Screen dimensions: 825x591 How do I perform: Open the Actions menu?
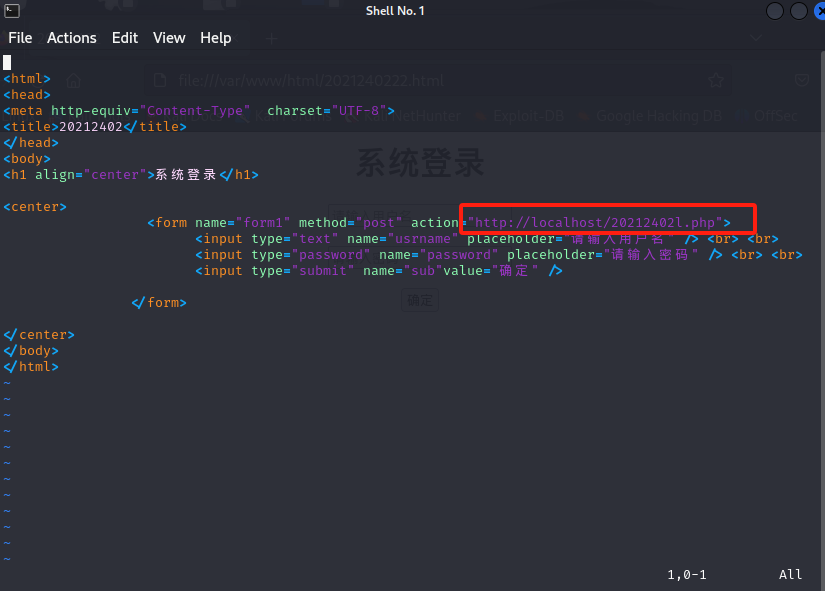72,38
